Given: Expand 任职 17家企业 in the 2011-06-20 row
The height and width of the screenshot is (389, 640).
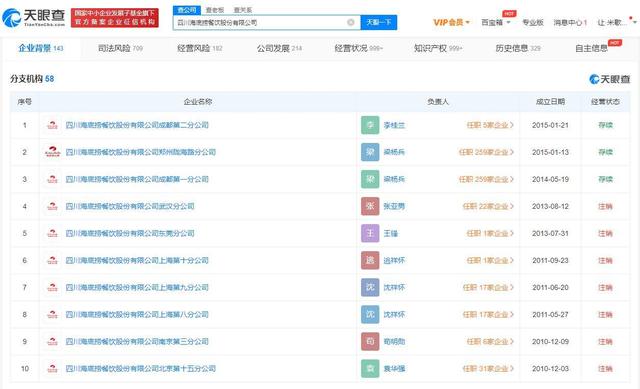Looking at the screenshot, I should pos(488,287).
